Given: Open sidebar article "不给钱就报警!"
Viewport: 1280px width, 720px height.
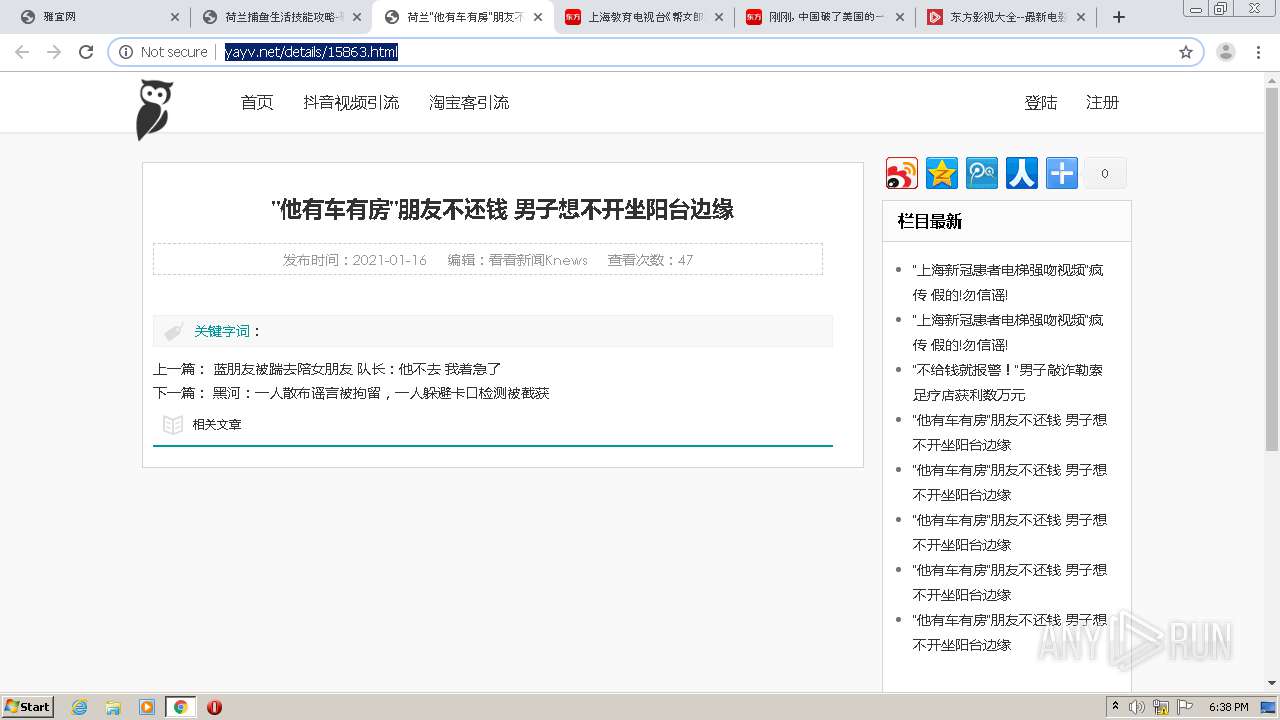Looking at the screenshot, I should click(x=1007, y=382).
